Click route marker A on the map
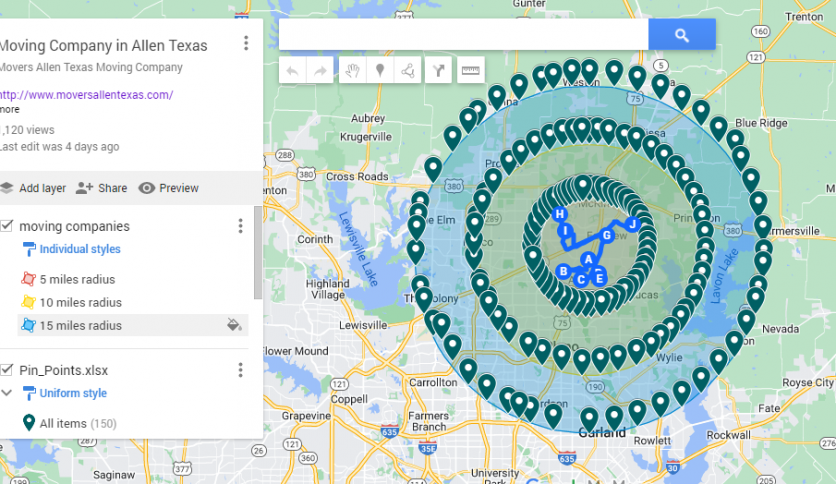This screenshot has height=484, width=836. coord(588,260)
